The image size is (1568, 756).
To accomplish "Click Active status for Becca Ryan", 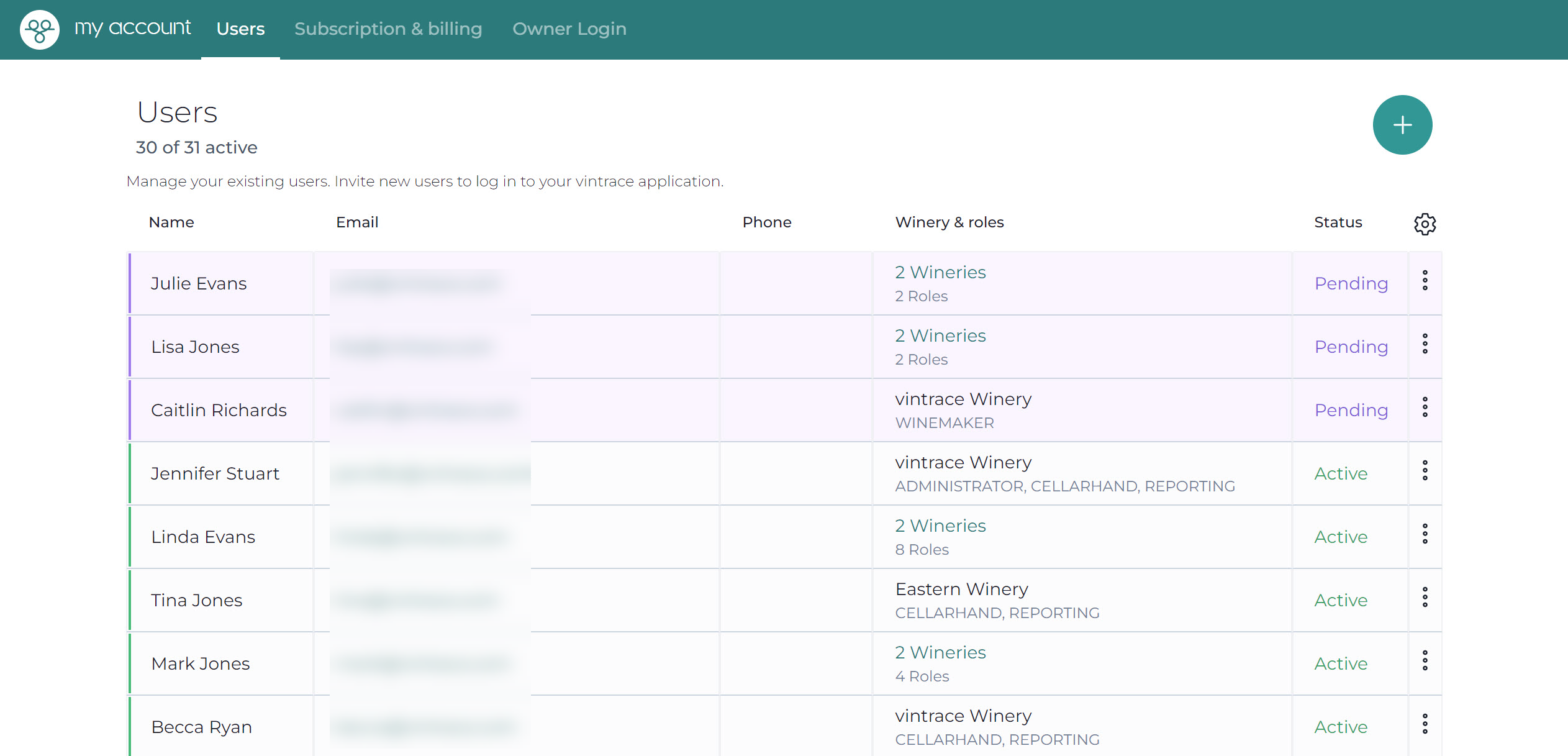I will coord(1341,727).
